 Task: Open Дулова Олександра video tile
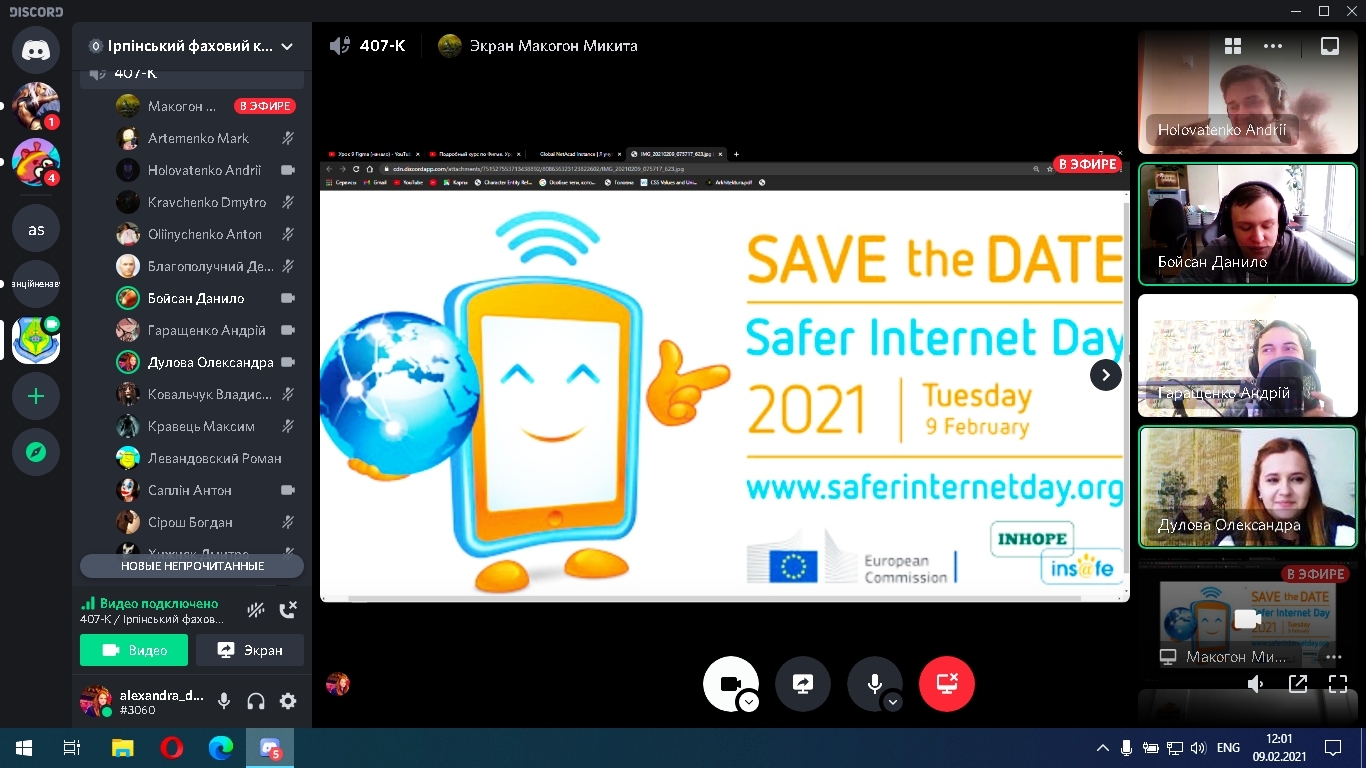point(1248,487)
